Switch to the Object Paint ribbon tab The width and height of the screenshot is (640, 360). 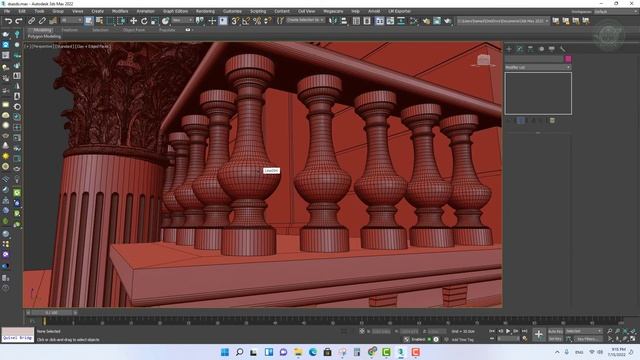(134, 30)
